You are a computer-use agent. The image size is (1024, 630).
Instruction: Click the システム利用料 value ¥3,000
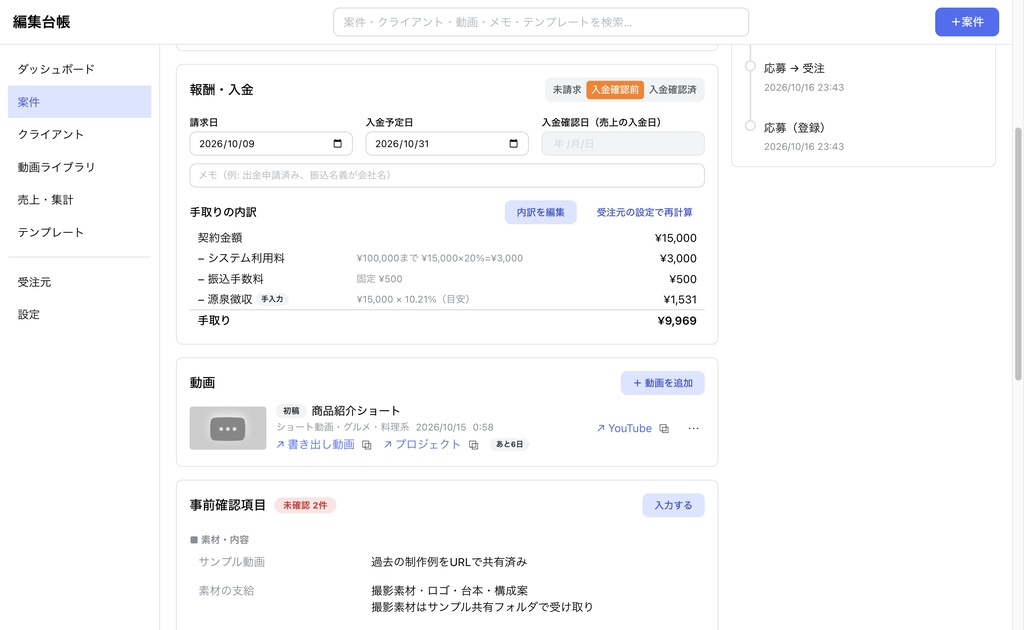tap(678, 259)
